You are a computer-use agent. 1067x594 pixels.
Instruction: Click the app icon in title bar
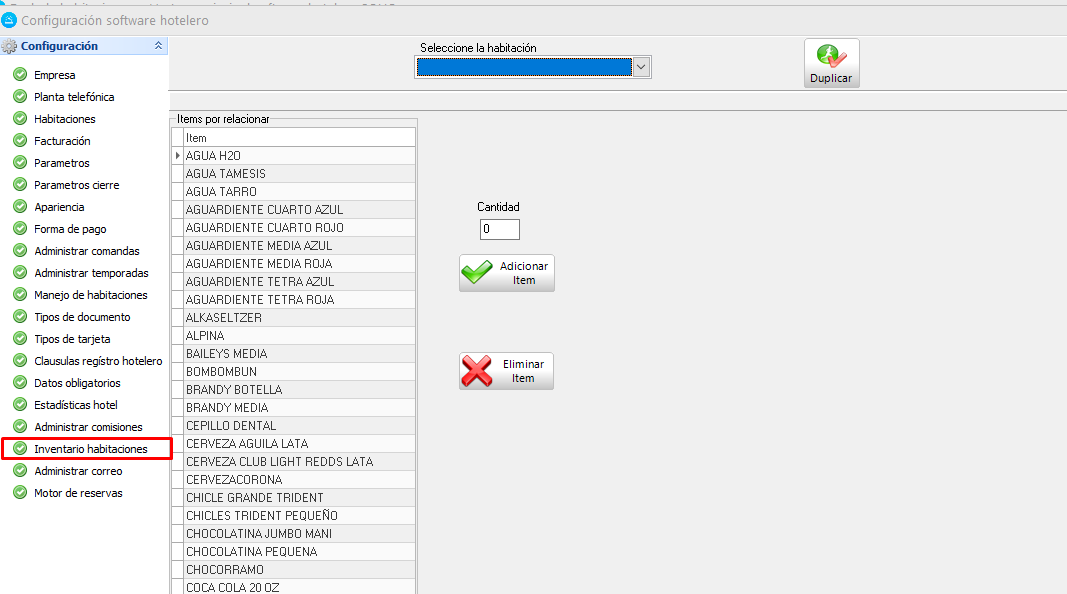9,19
